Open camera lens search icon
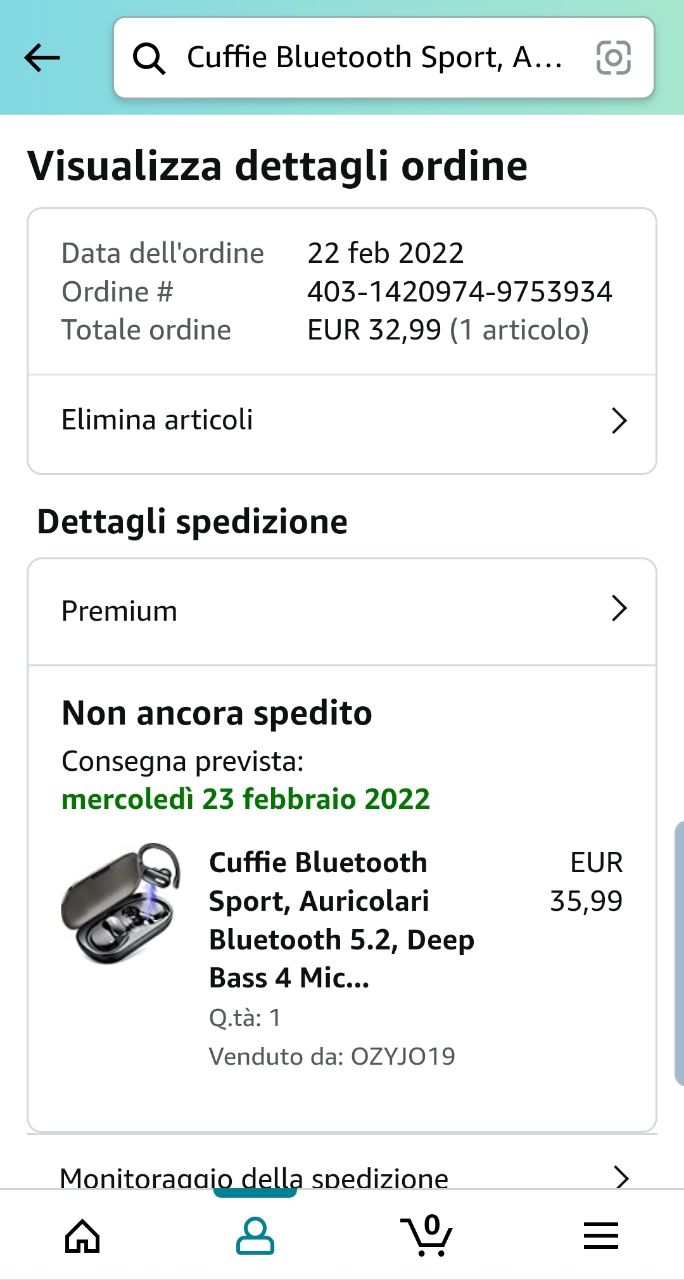This screenshot has width=684, height=1280. pyautogui.click(x=613, y=58)
